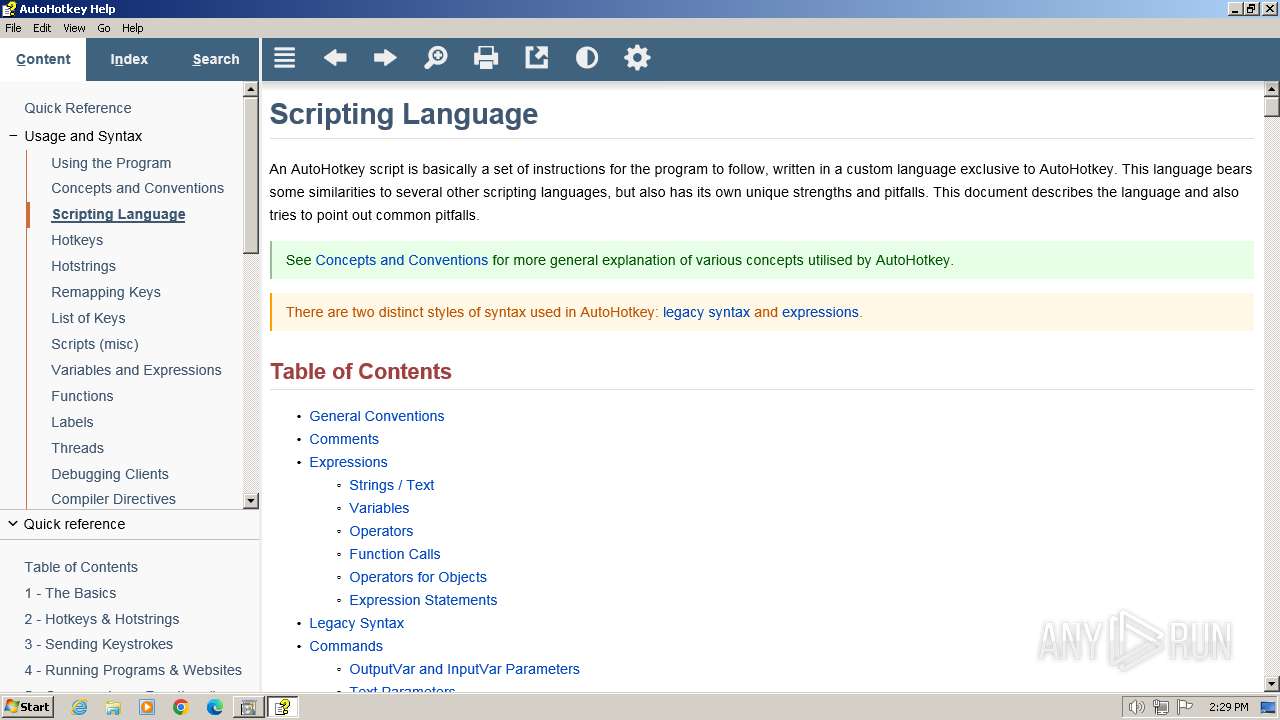Open the Hotstrings sidebar entry
Image resolution: width=1280 pixels, height=720 pixels.
(x=84, y=266)
